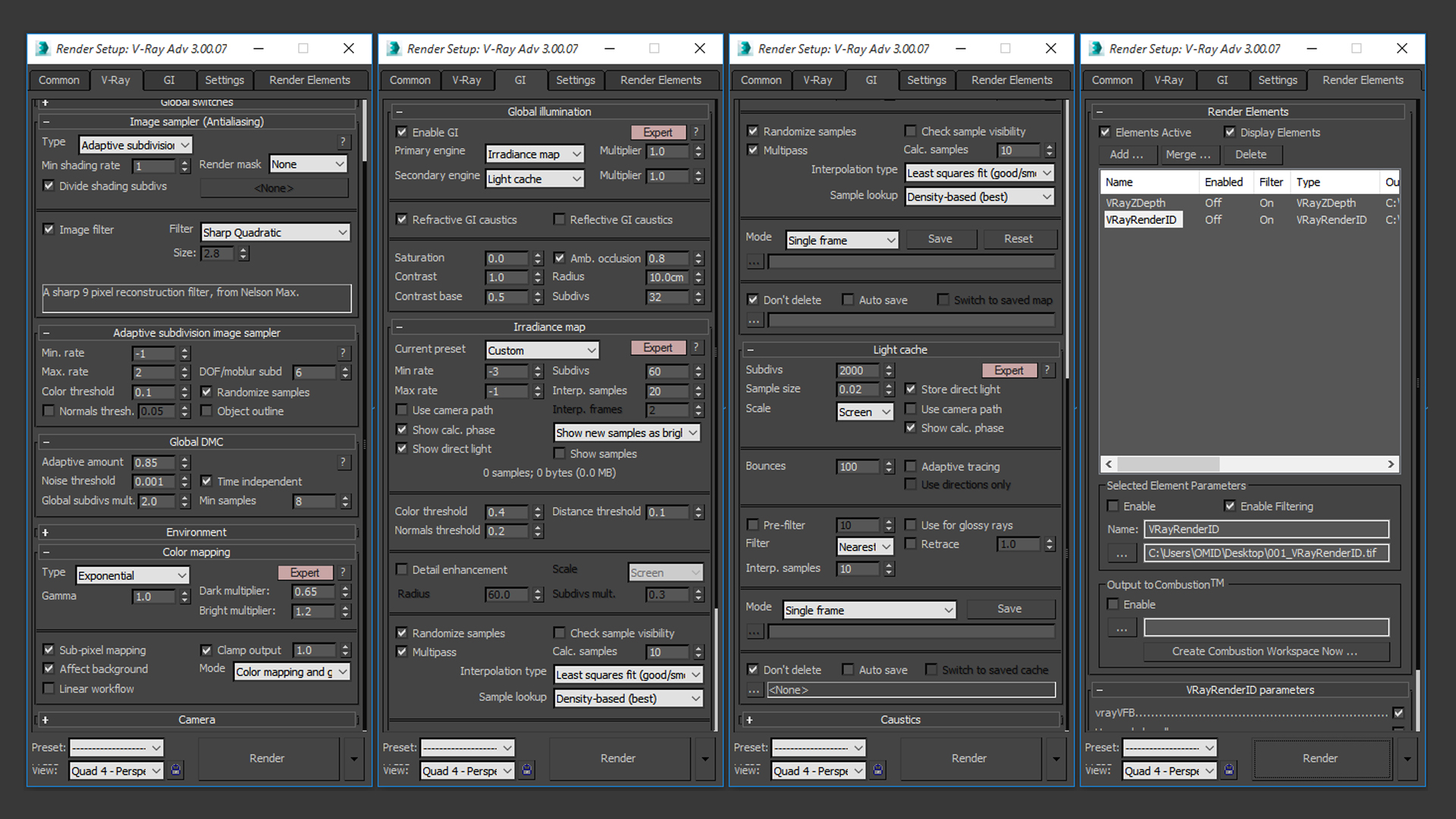Expand the Environment rollout

click(196, 532)
